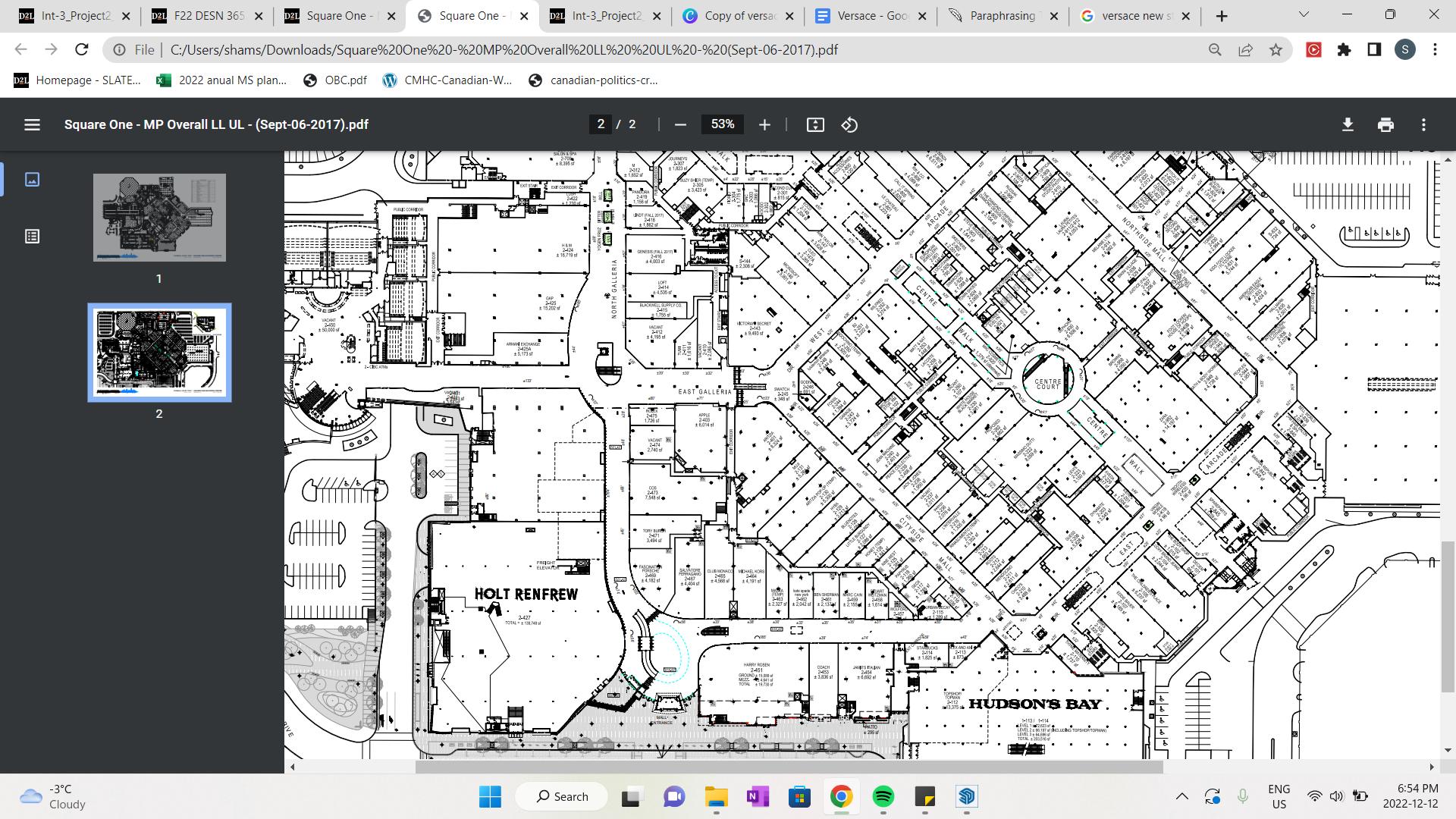Switch ENG US input language
The image size is (1456, 819).
(x=1279, y=796)
